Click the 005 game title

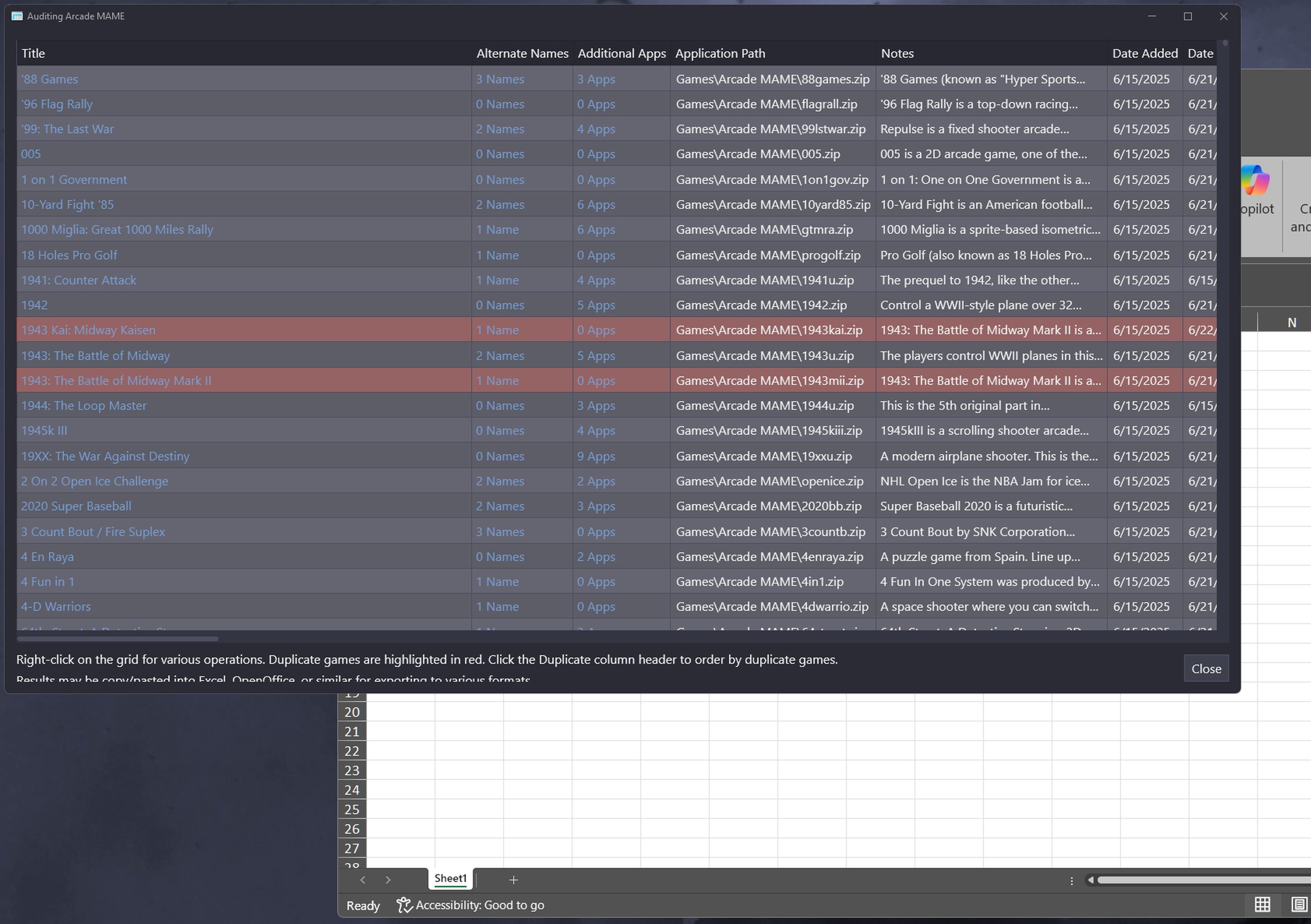pyautogui.click(x=31, y=154)
